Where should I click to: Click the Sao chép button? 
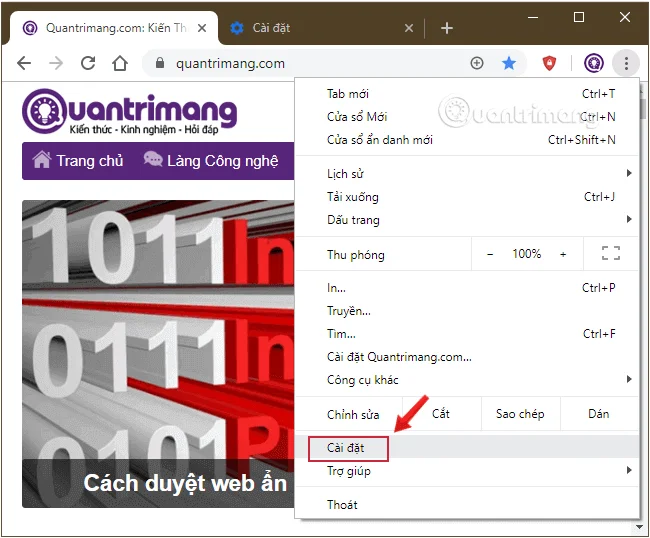[520, 414]
